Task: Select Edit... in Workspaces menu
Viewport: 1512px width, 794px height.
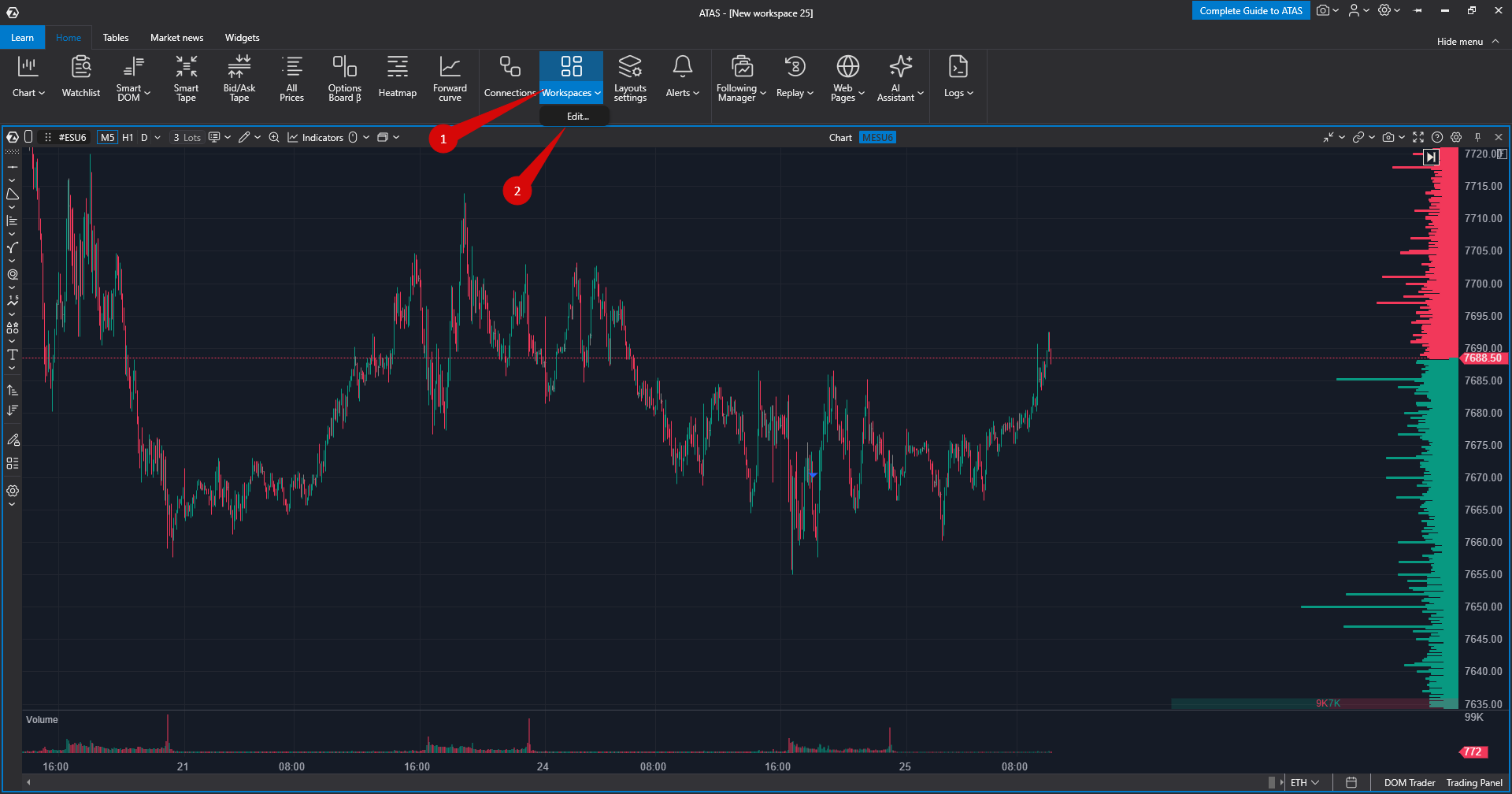Action: click(x=578, y=116)
